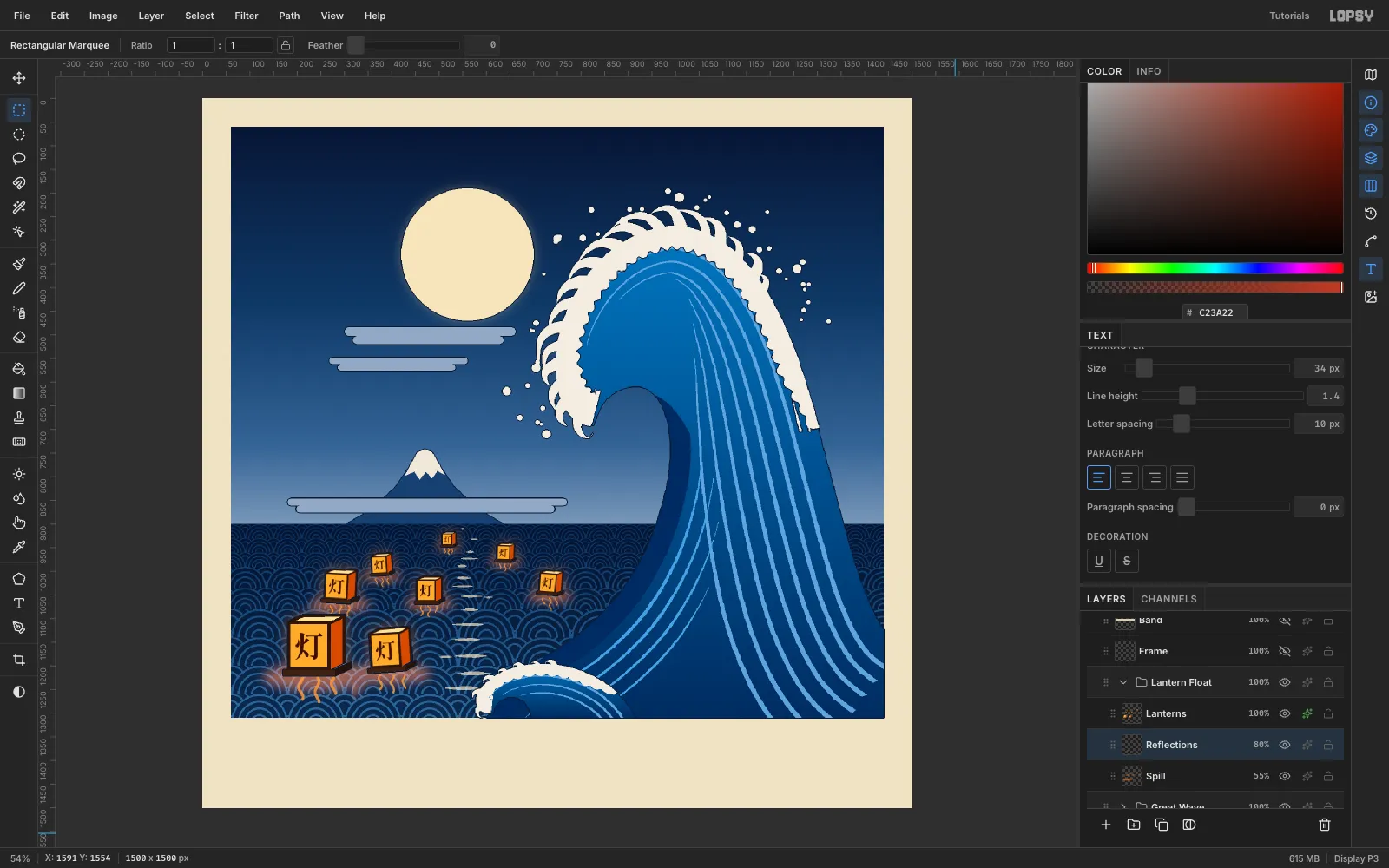Screen dimensions: 1389x868
Task: Add a mask to the layer
Action: 1189,825
